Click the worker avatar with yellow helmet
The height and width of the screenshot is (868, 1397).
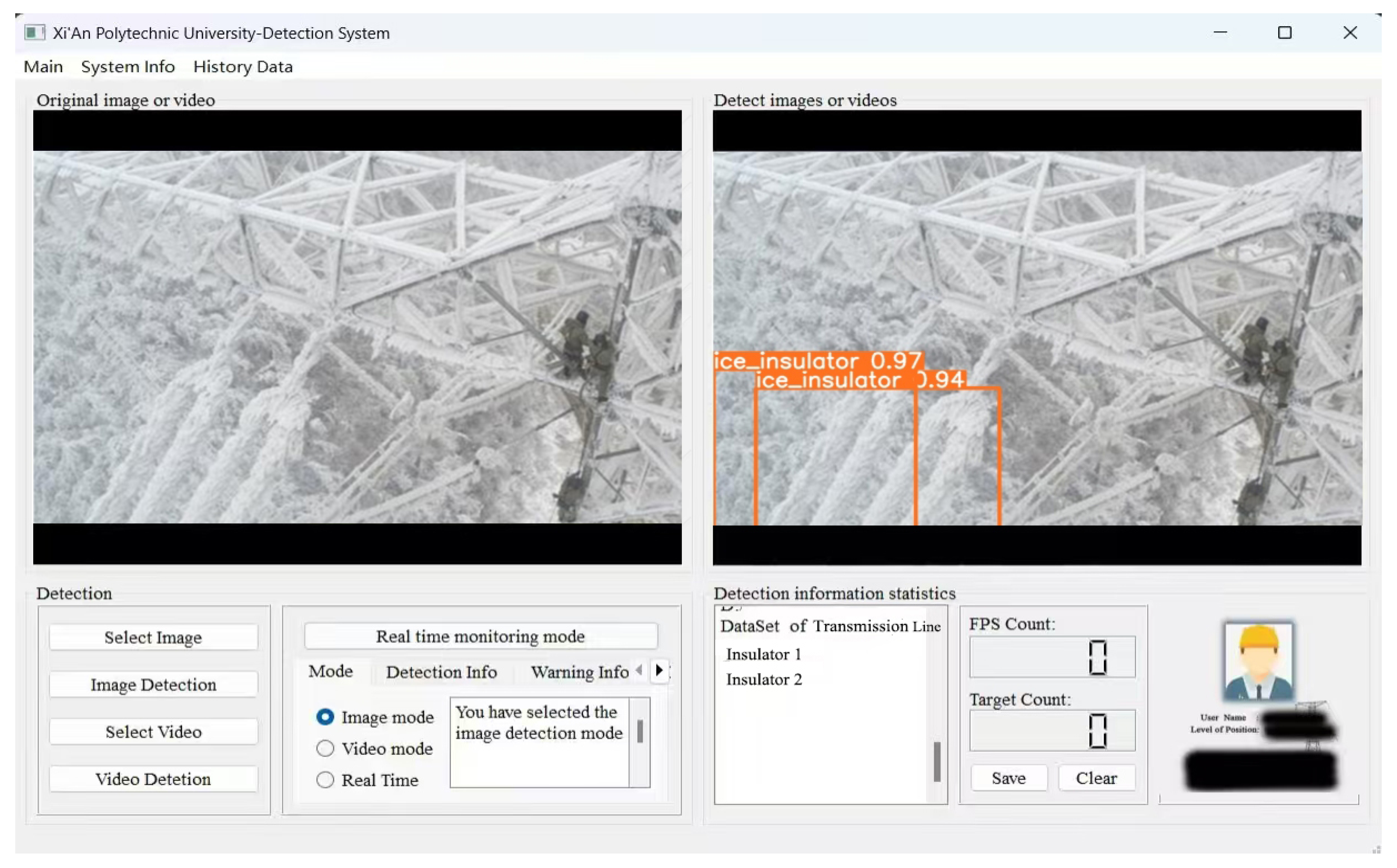1257,662
